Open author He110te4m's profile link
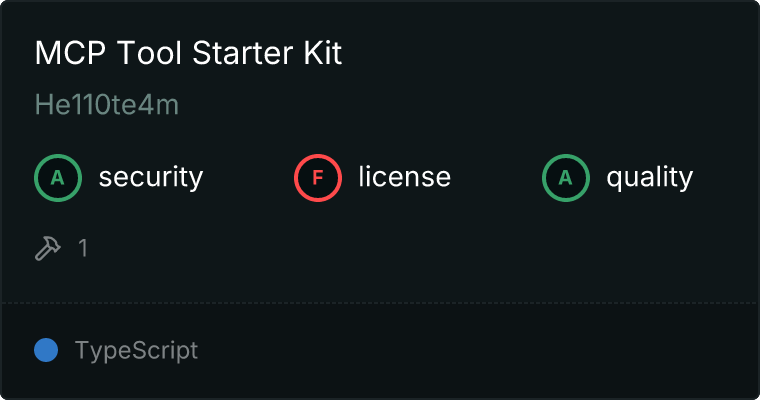The width and height of the screenshot is (760, 400). click(x=106, y=105)
